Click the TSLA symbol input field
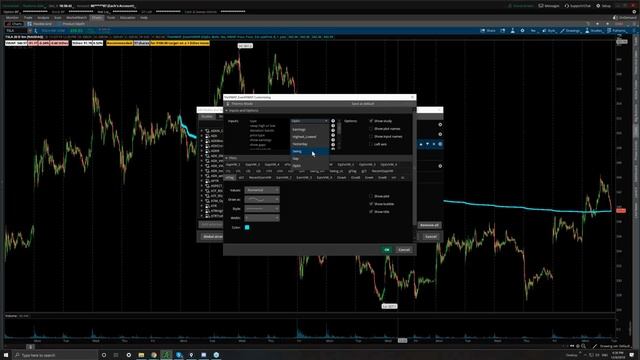This screenshot has height=360, width=640. [x=16, y=31]
